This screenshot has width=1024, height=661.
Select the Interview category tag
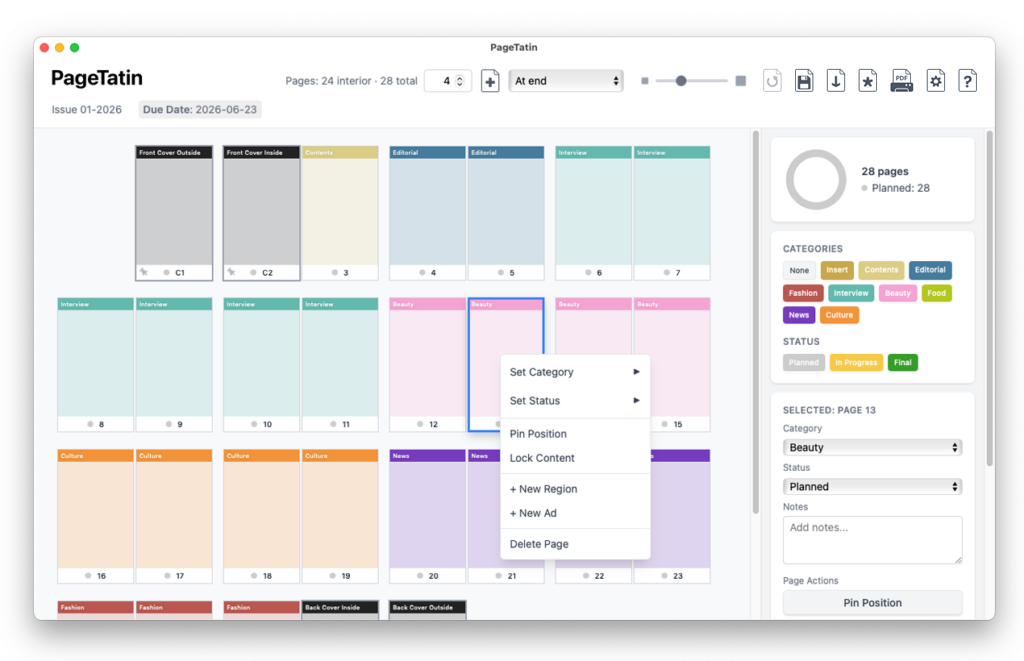[851, 293]
